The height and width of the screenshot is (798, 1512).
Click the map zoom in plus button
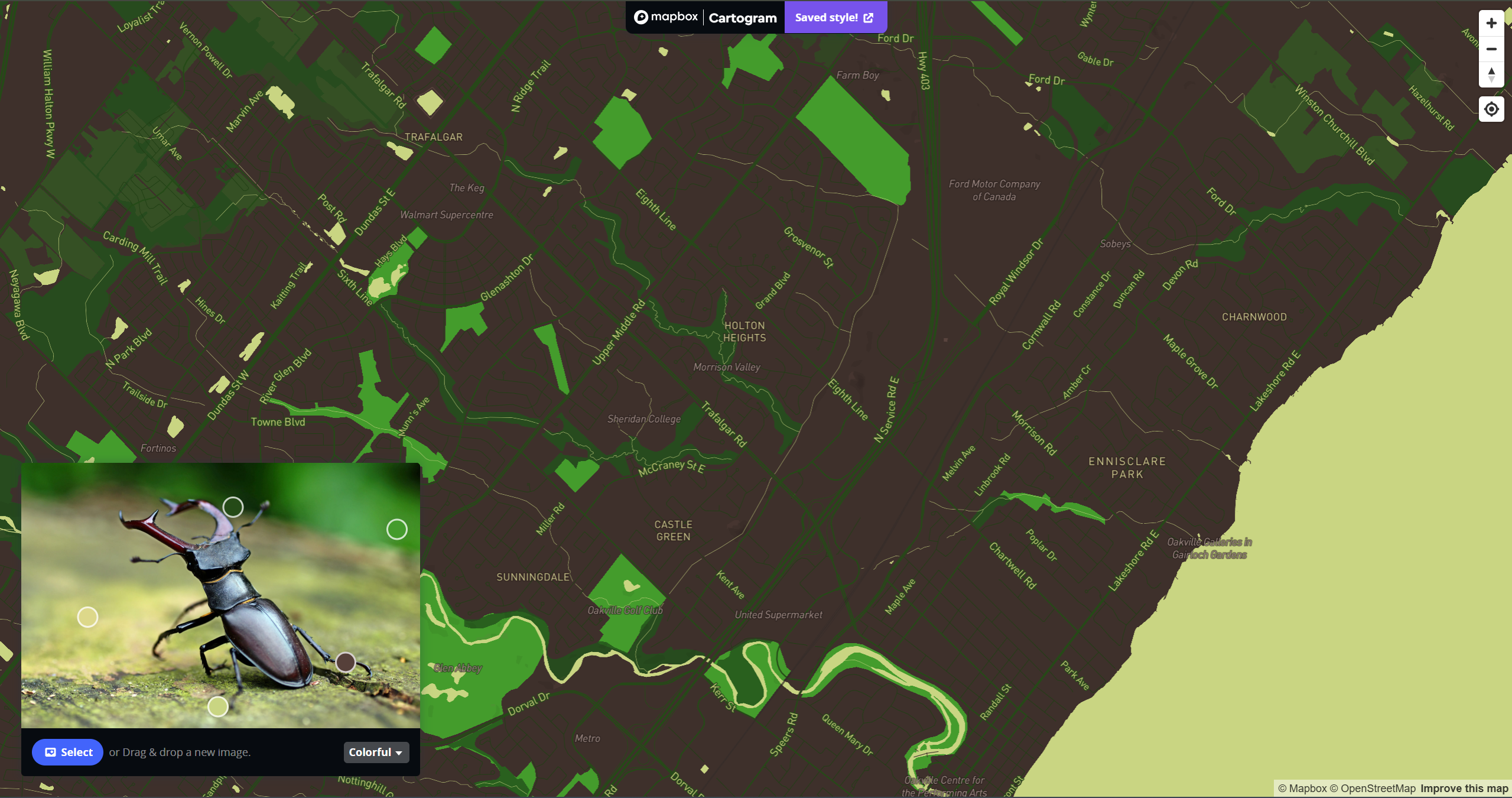1491,24
